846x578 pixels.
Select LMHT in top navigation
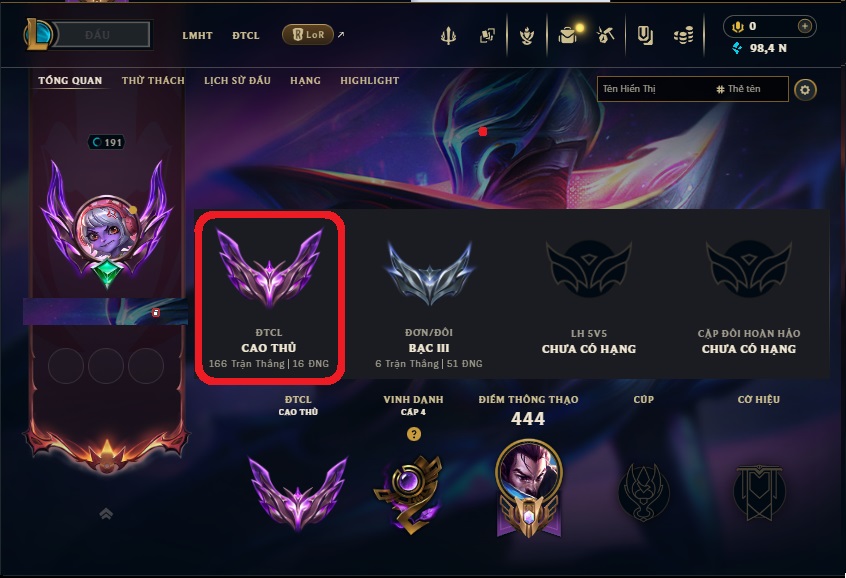(197, 36)
